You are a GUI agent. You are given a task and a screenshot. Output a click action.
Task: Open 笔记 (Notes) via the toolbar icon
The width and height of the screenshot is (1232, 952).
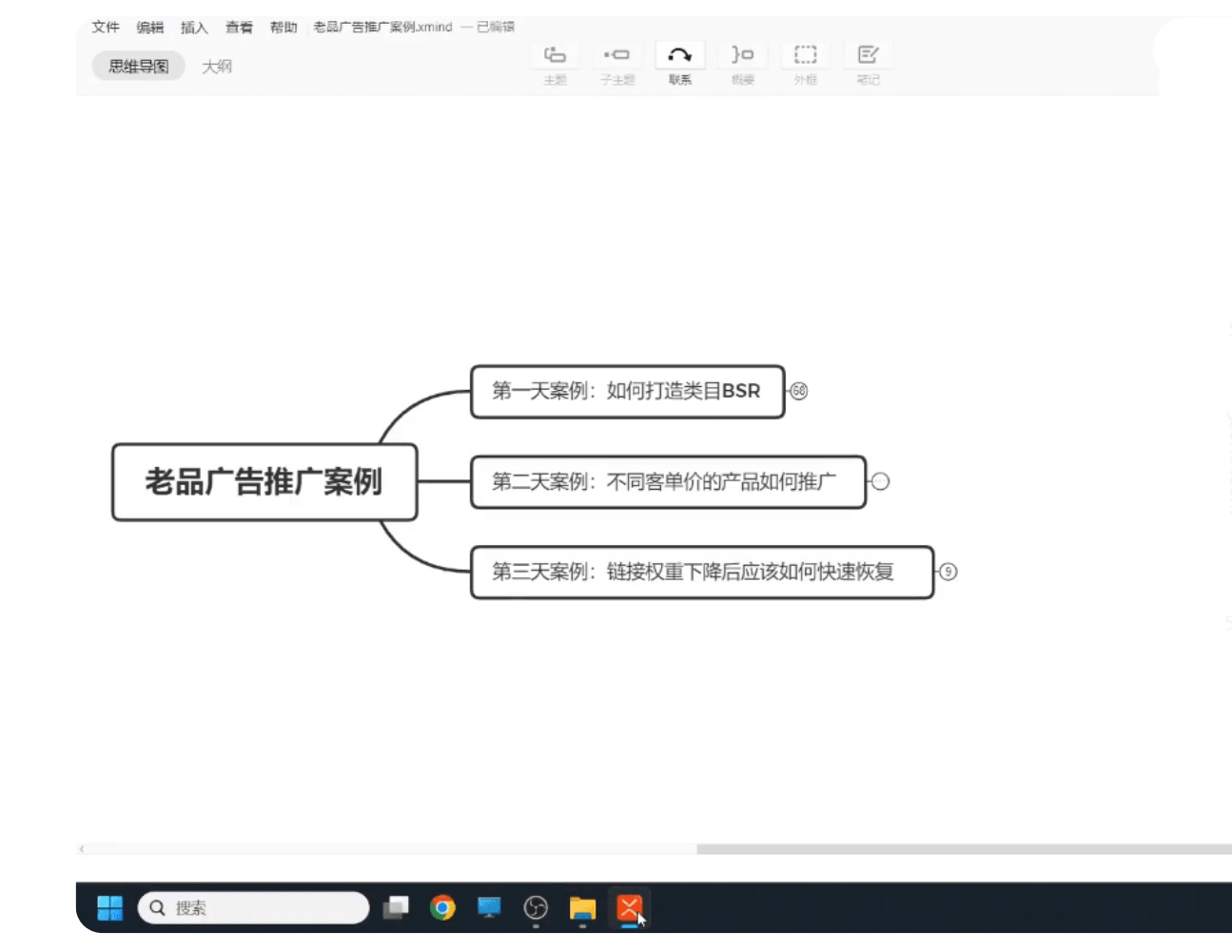868,55
